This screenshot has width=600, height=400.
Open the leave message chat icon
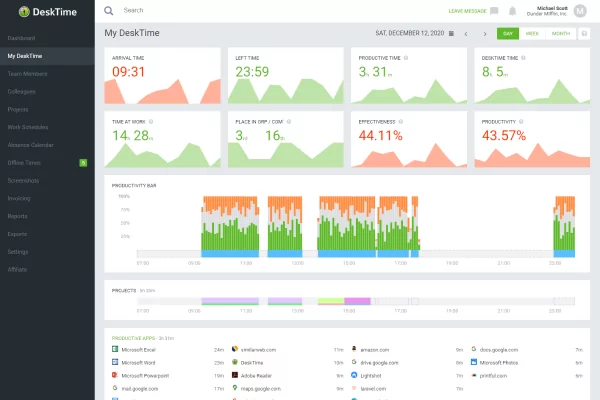click(x=494, y=11)
